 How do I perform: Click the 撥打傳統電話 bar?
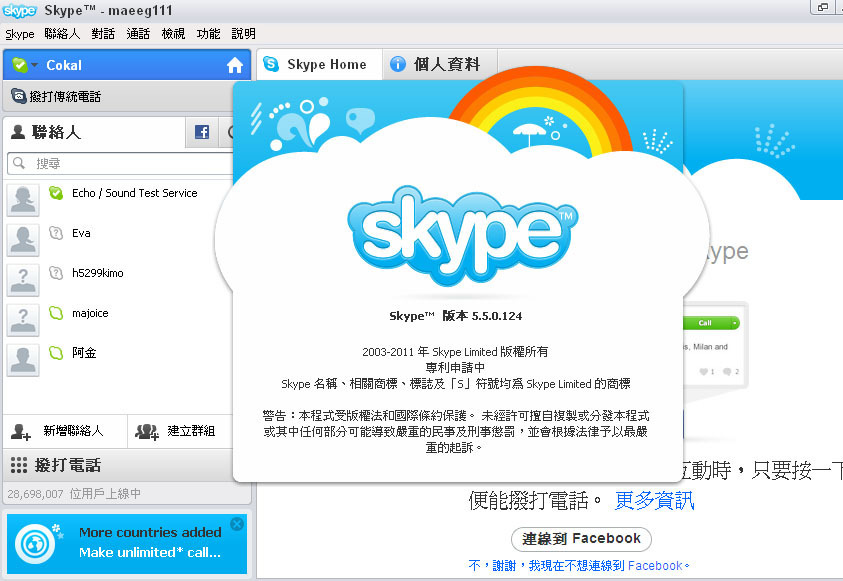[118, 97]
